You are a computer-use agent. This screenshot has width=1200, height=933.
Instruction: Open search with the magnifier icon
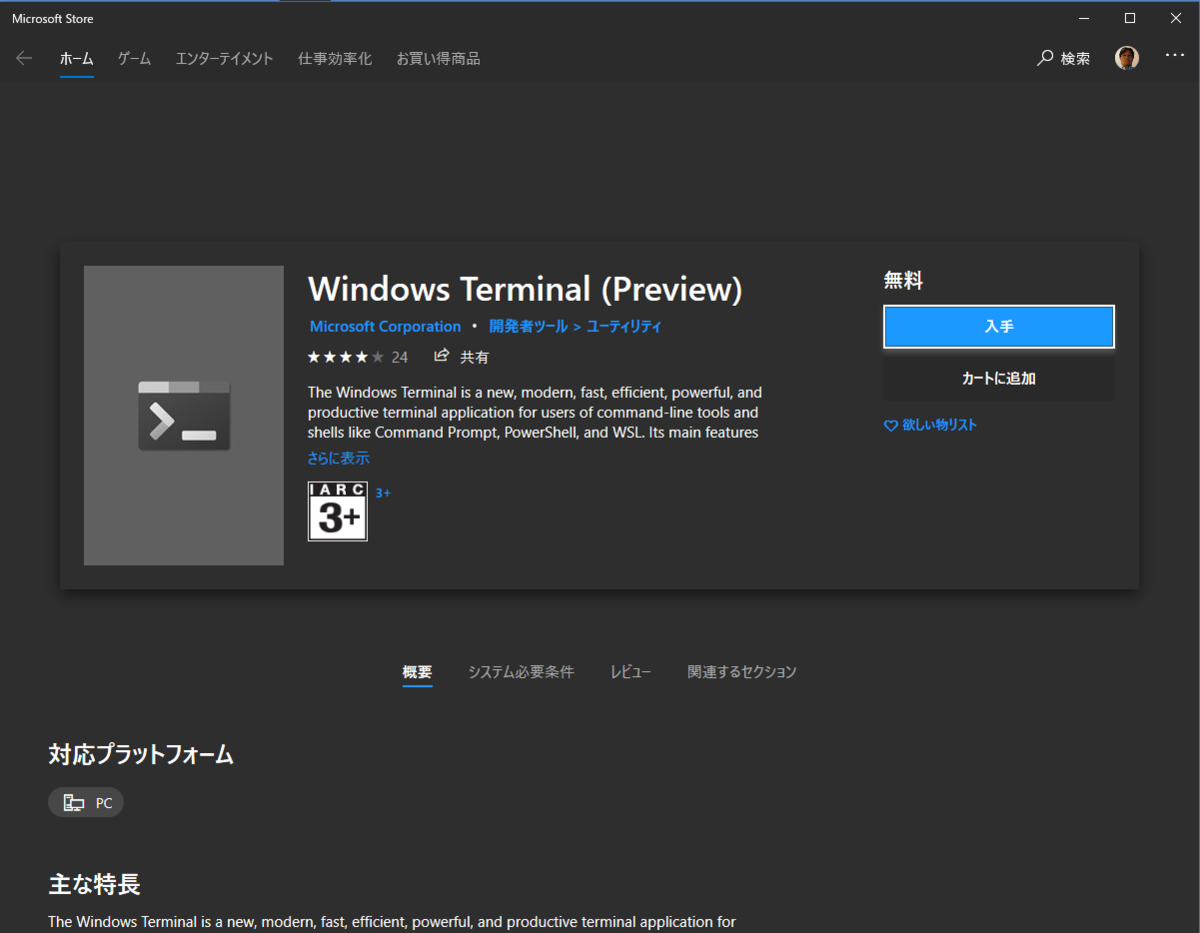coord(1045,58)
